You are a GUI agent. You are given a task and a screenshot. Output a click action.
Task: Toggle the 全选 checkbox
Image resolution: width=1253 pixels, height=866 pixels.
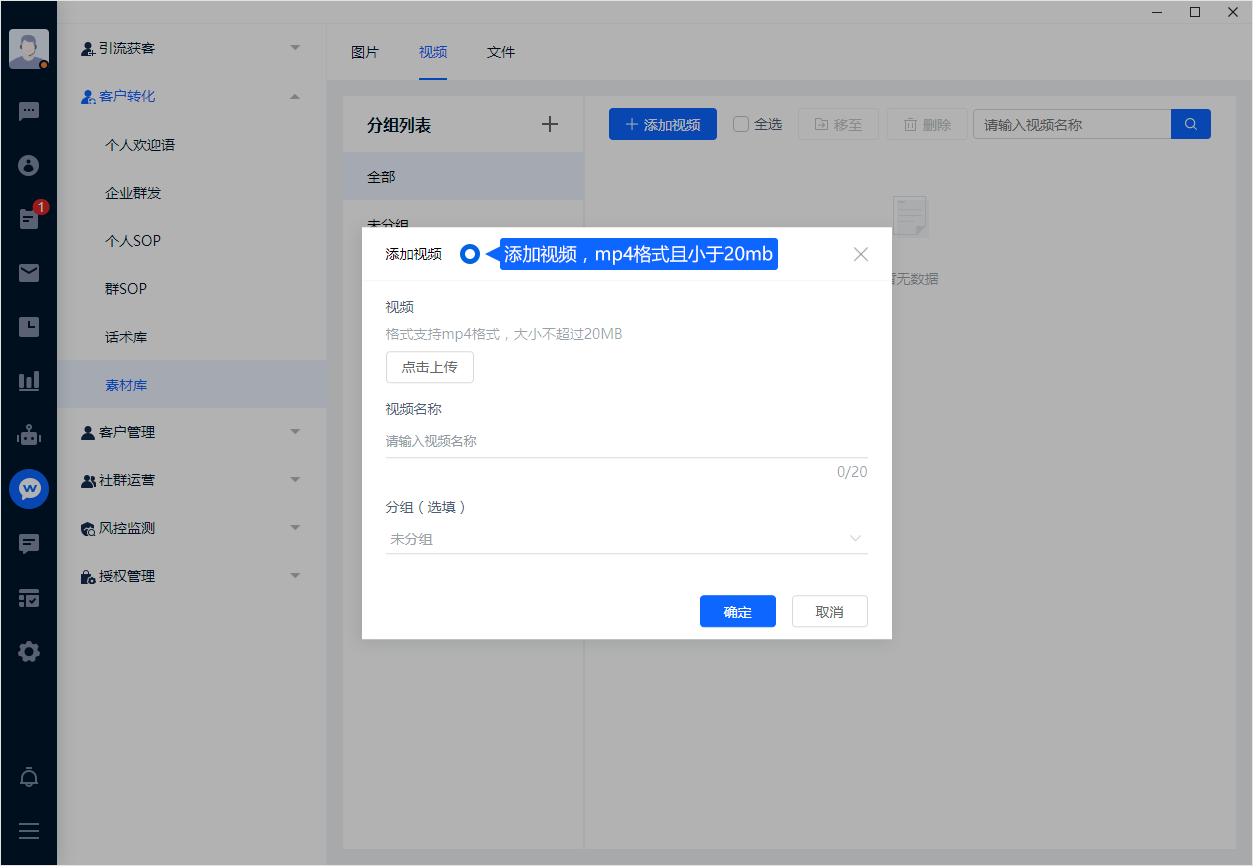pyautogui.click(x=741, y=125)
